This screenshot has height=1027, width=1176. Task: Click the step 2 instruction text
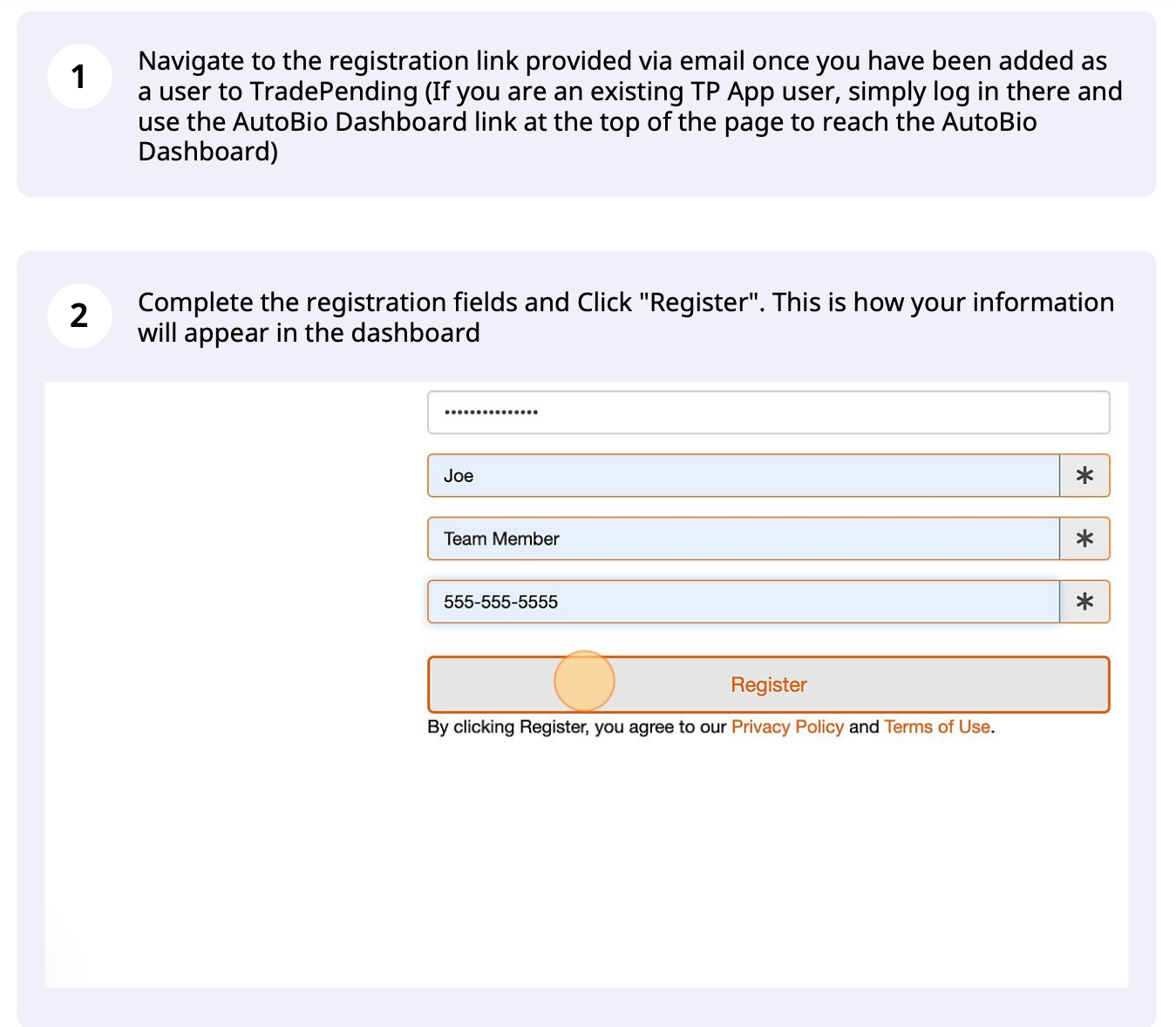626,316
